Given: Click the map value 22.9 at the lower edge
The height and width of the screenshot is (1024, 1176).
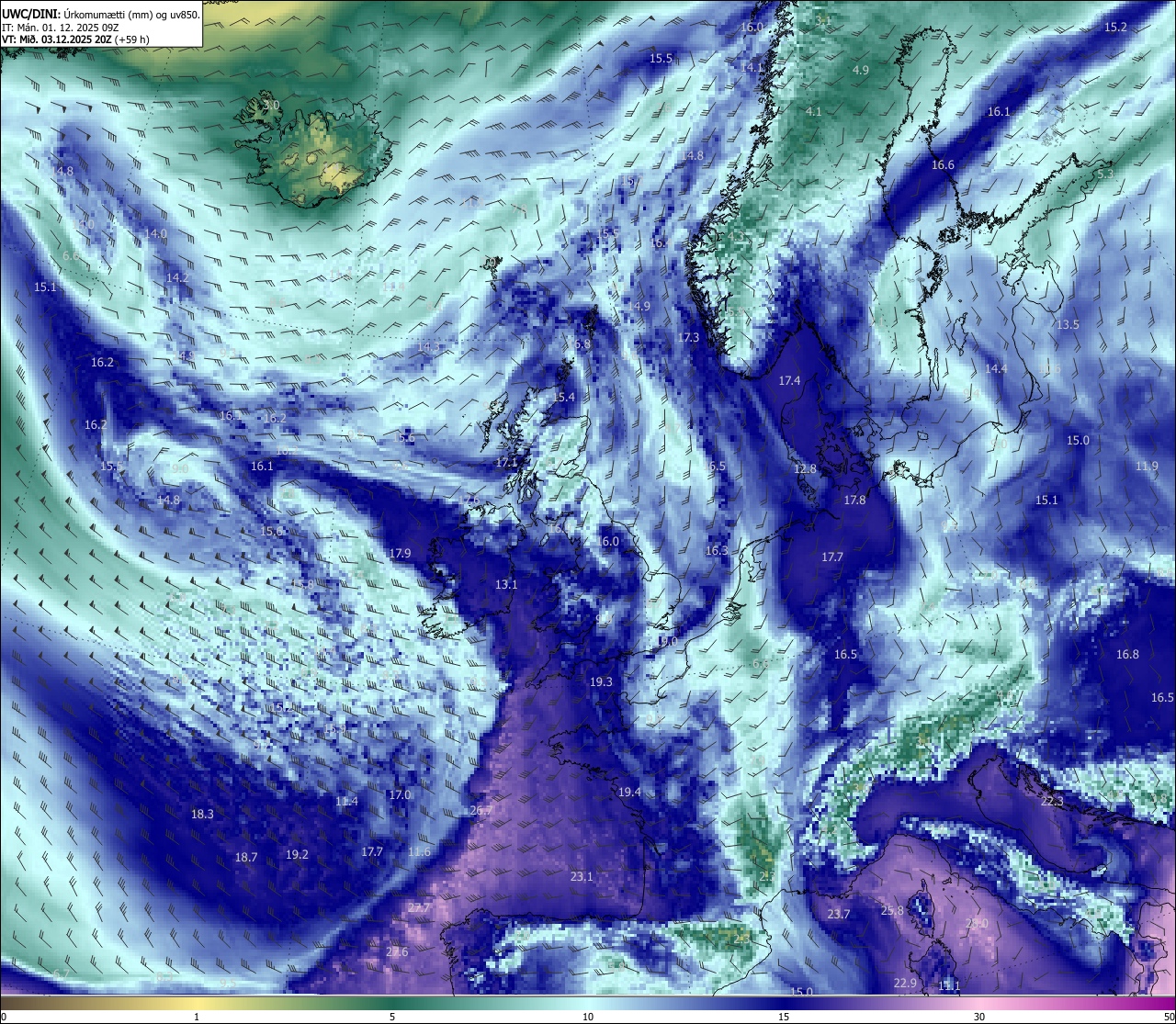Looking at the screenshot, I should click(905, 984).
